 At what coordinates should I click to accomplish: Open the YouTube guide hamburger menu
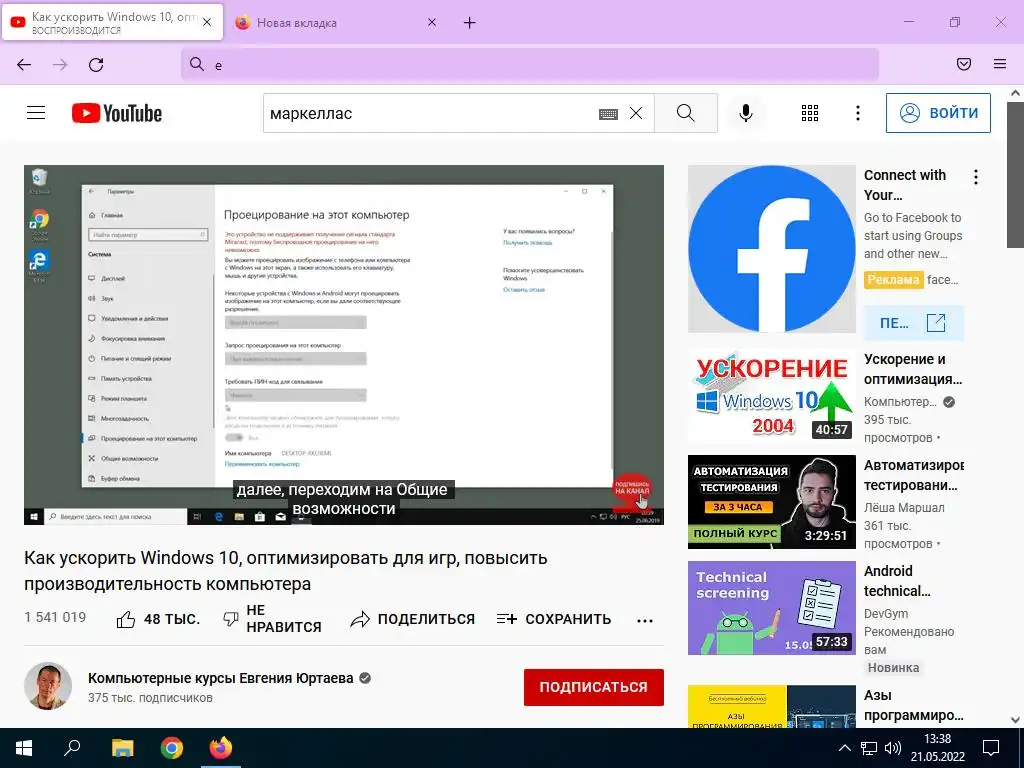pos(36,113)
